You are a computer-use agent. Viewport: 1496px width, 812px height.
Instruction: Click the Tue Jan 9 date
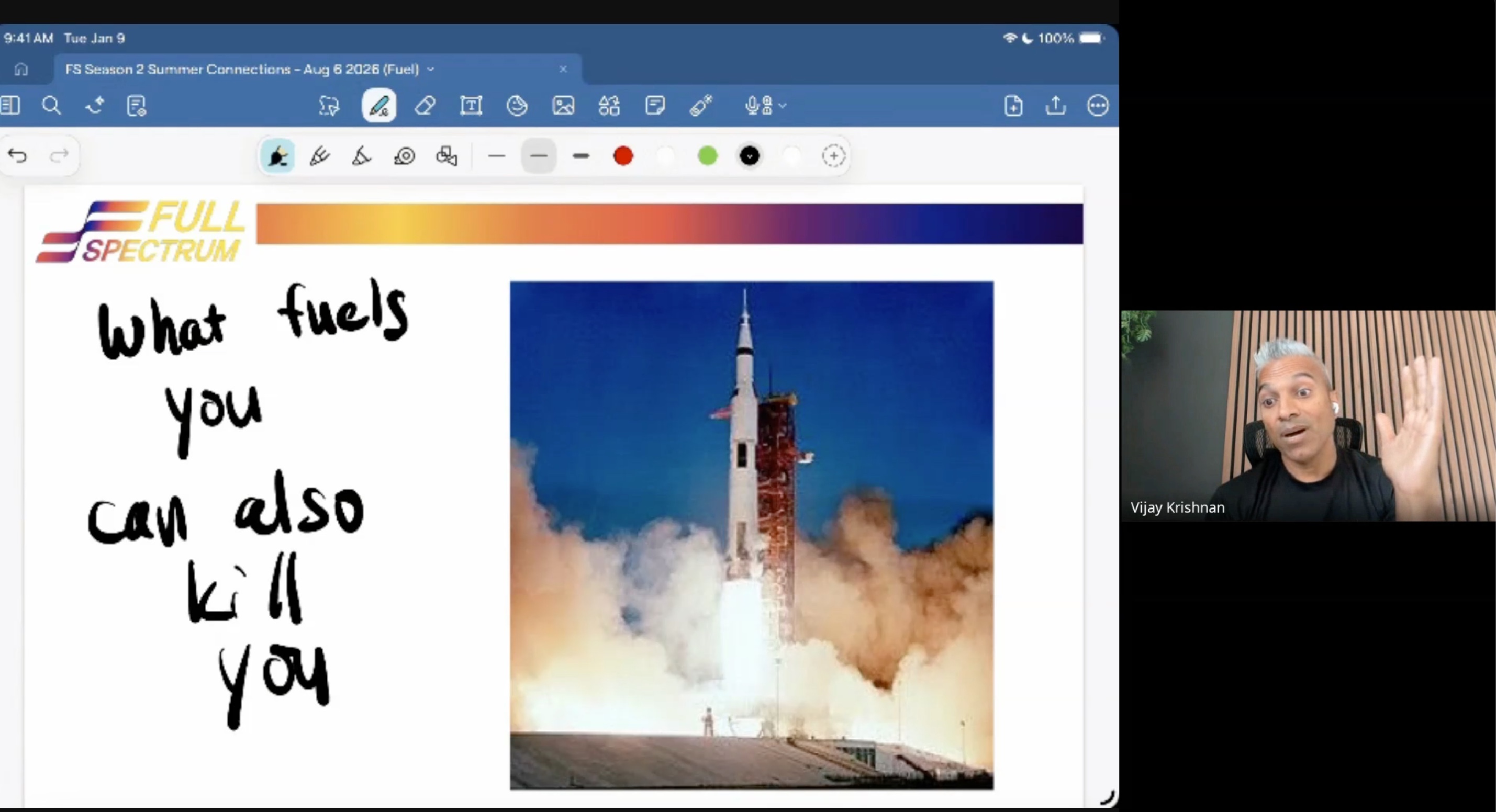pos(94,38)
